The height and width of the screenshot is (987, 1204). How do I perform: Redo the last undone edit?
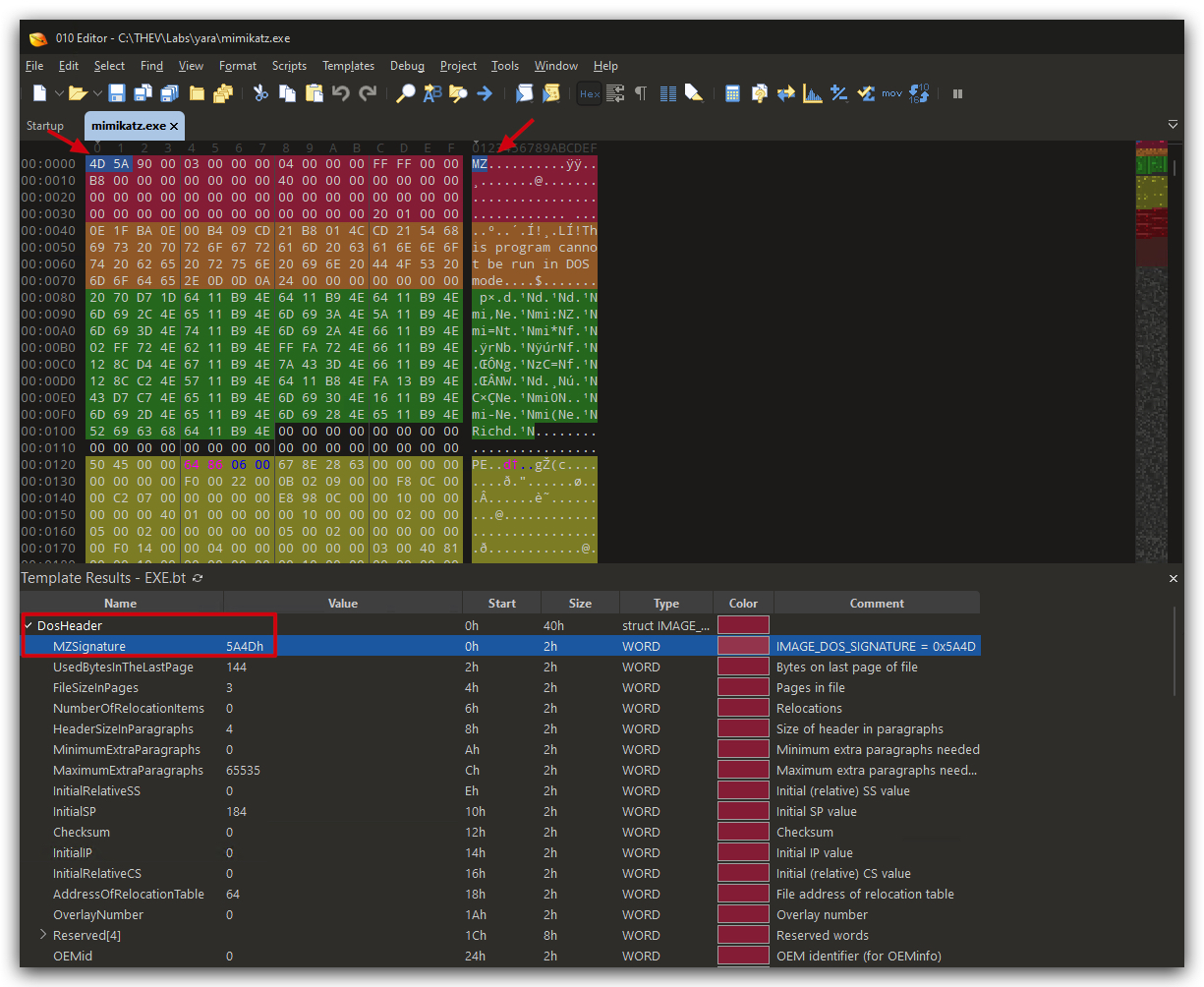point(369,93)
